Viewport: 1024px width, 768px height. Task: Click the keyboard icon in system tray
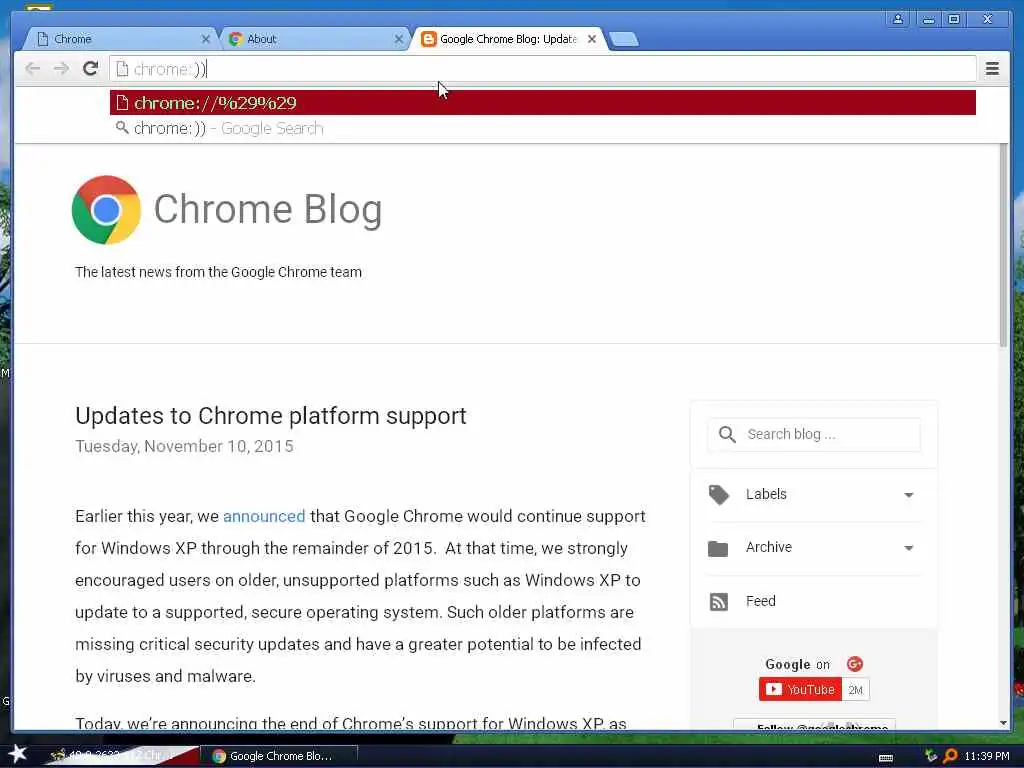[x=886, y=757]
